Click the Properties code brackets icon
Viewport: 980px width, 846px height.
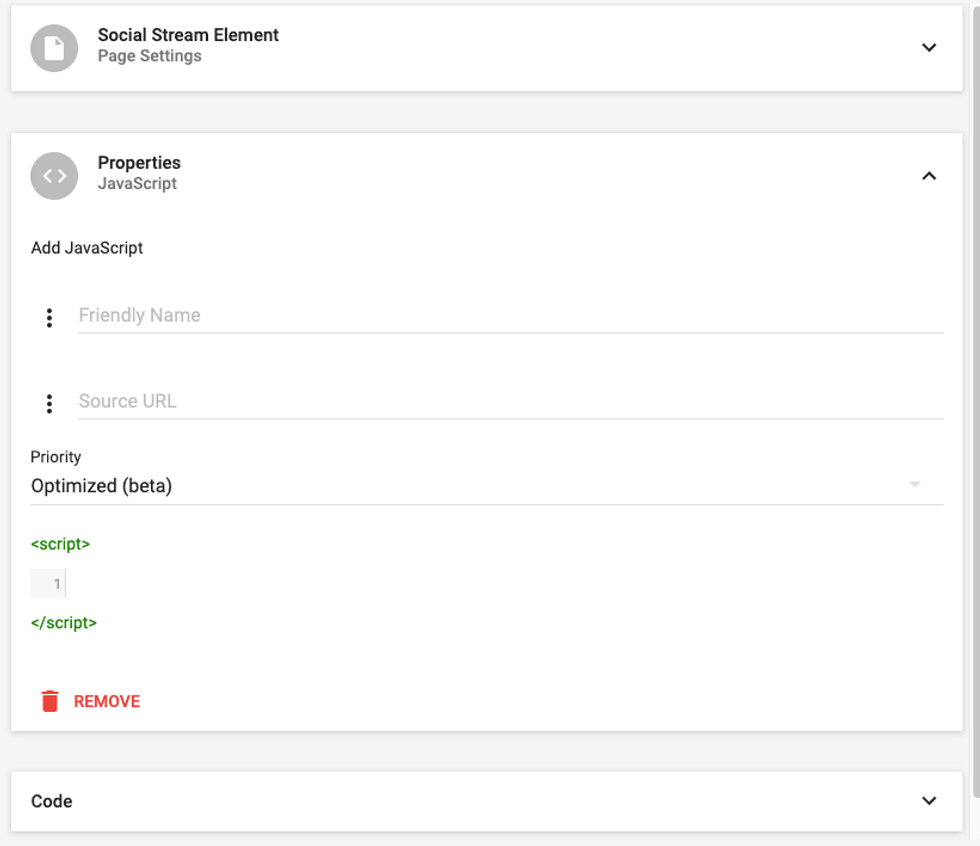(54, 175)
